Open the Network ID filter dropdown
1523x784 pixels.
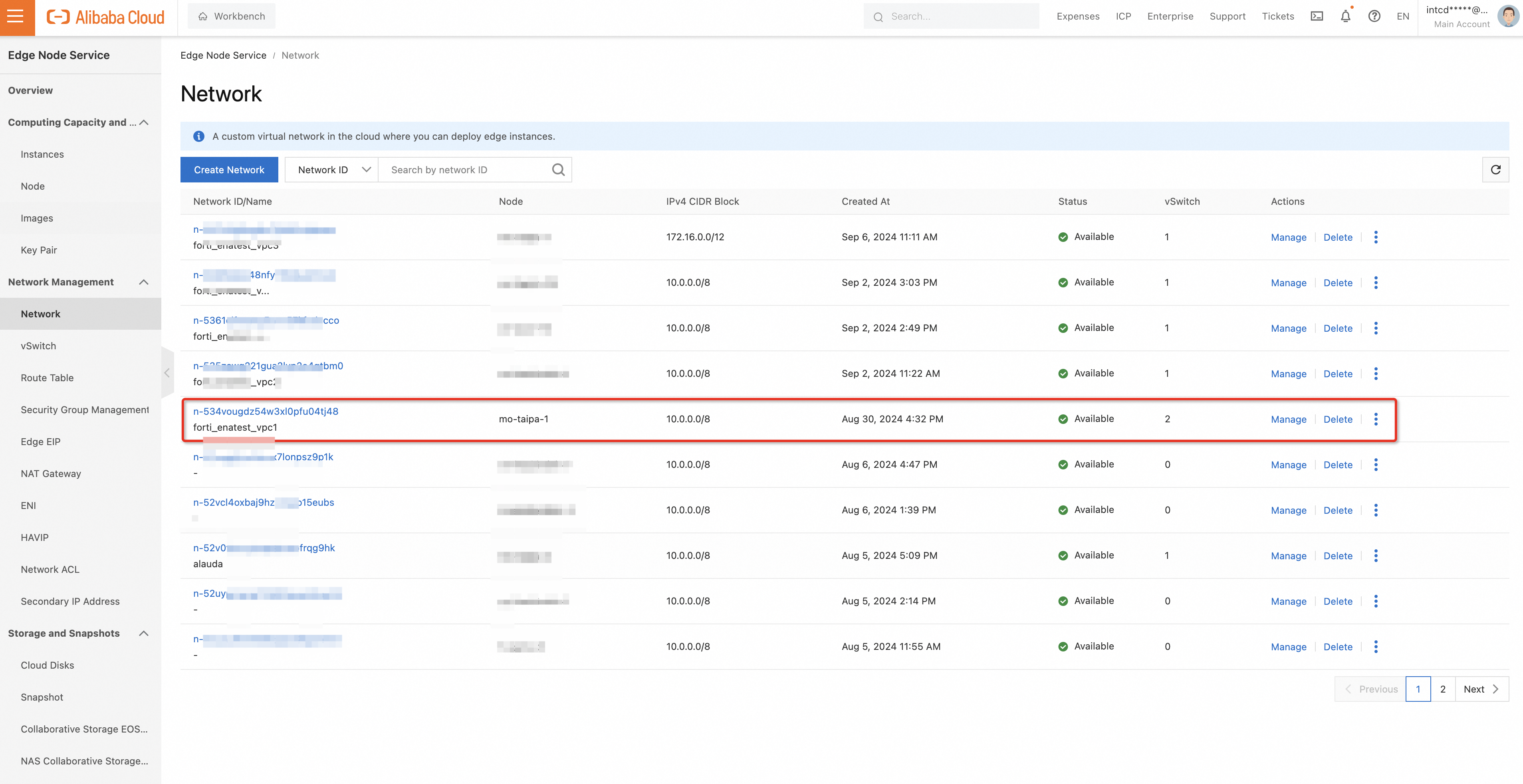pyautogui.click(x=332, y=170)
